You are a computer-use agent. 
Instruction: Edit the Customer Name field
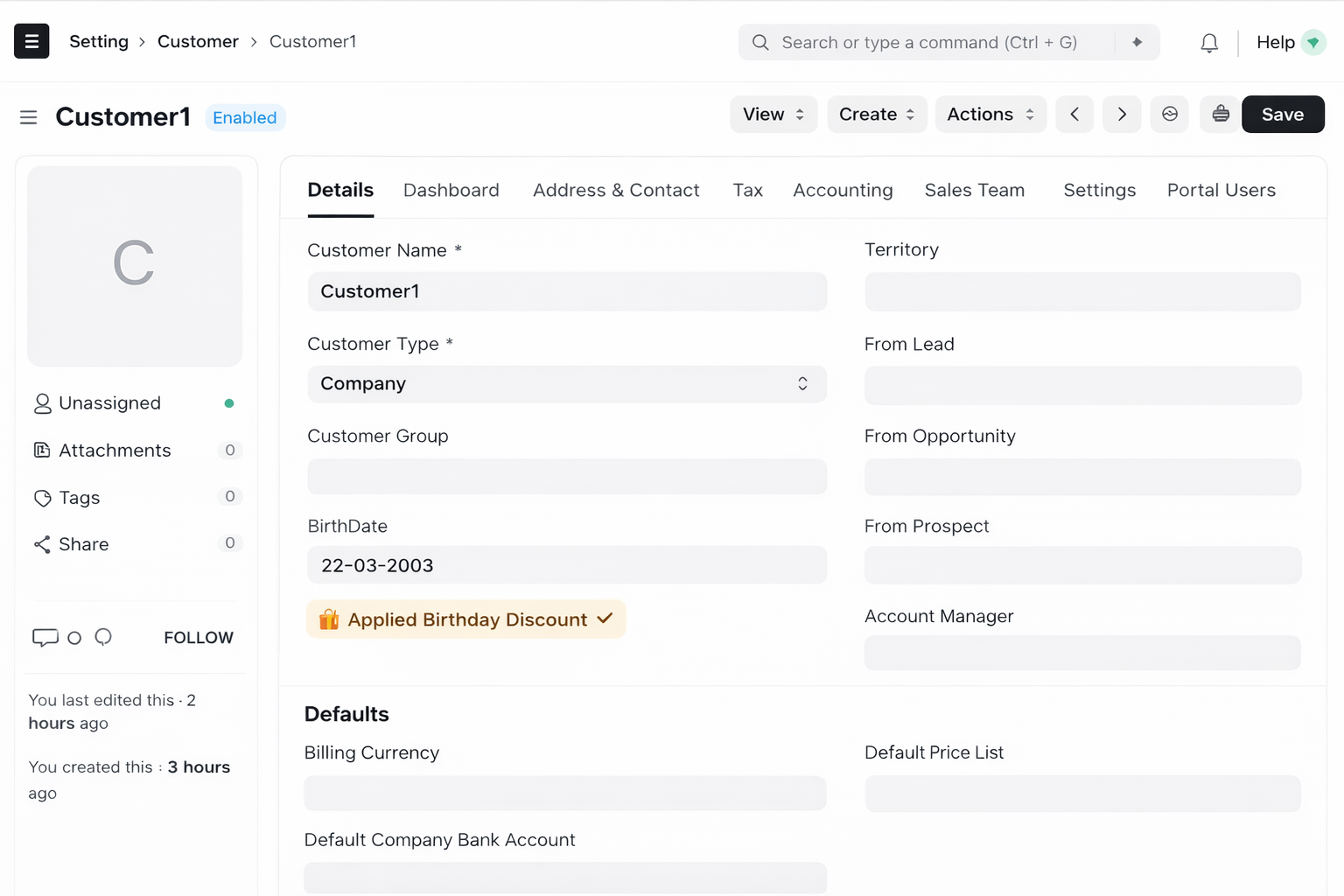click(567, 291)
